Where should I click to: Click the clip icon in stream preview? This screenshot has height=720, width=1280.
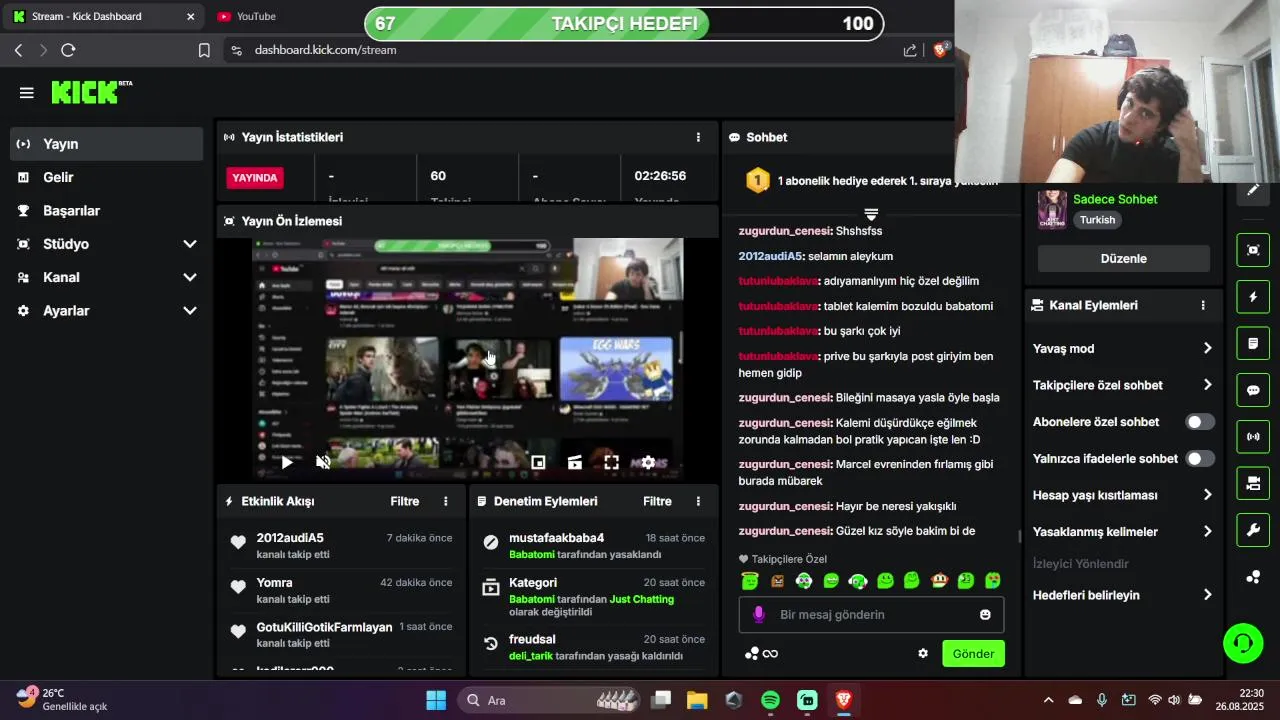574,462
